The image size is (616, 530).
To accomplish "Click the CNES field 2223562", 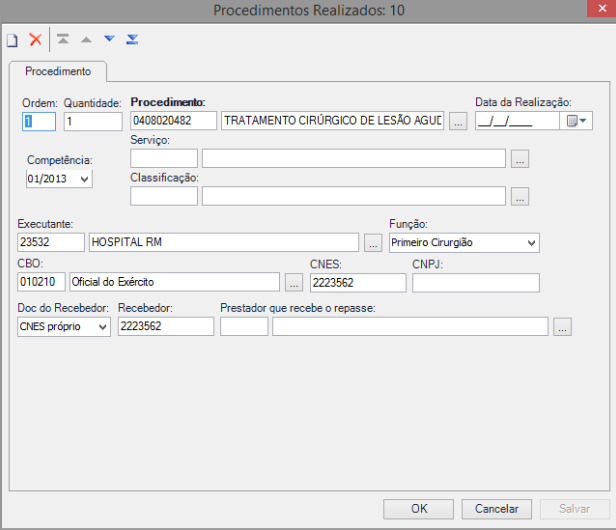I will [358, 283].
